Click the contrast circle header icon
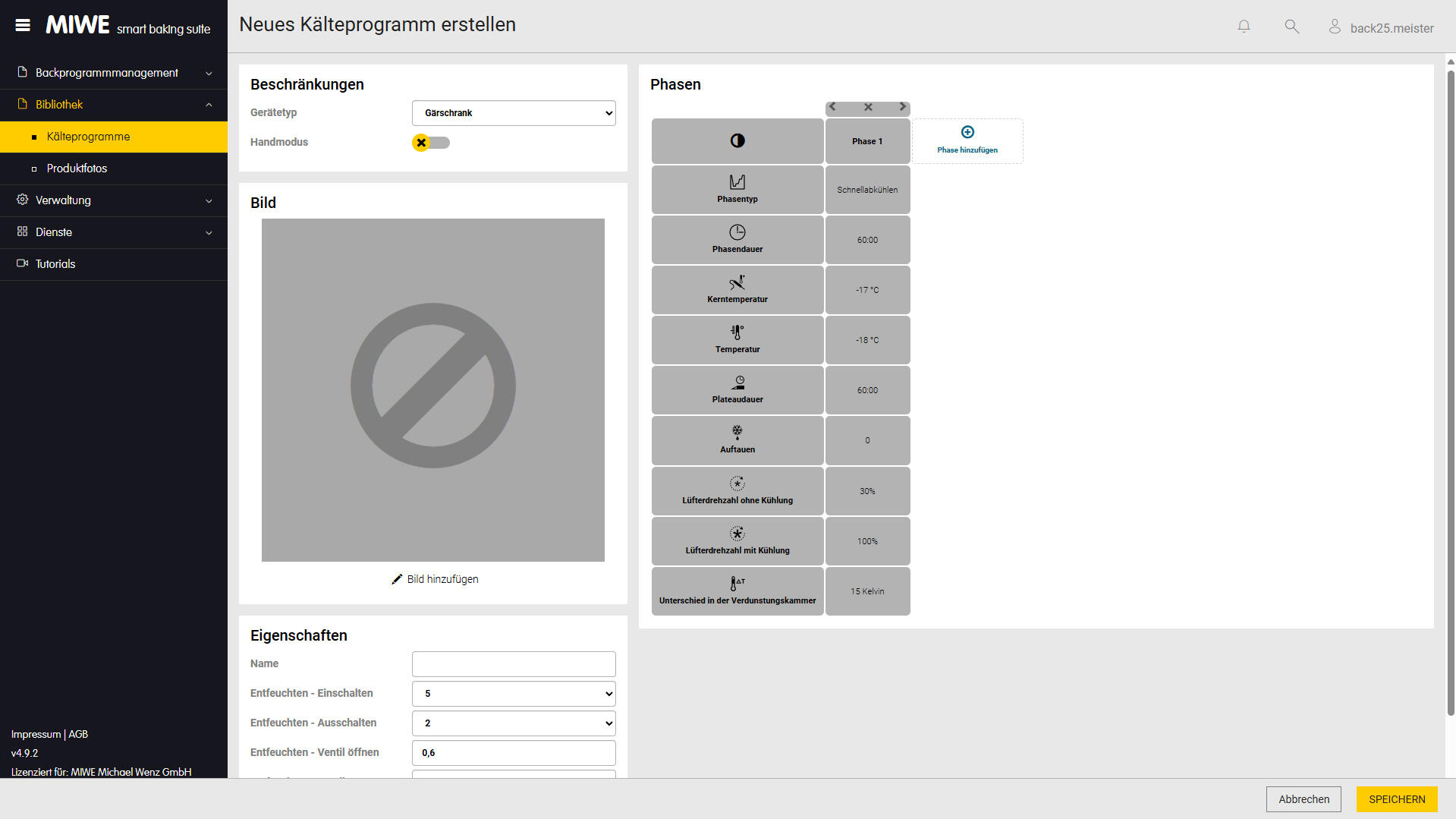This screenshot has height=819, width=1456. click(x=737, y=140)
